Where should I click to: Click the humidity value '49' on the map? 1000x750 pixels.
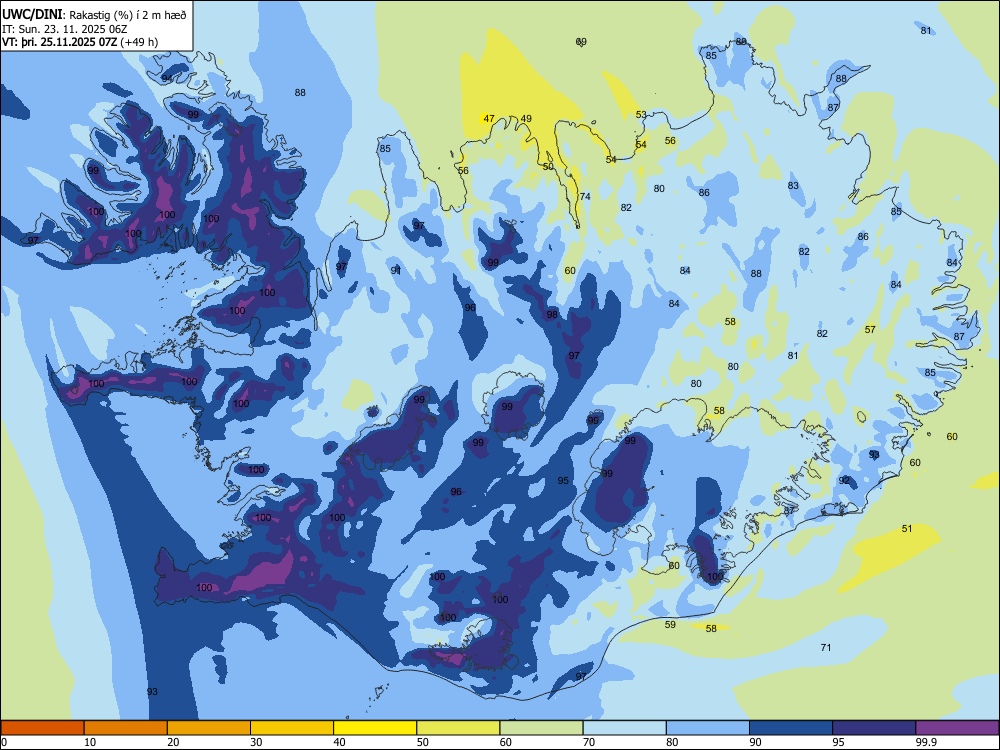526,119
